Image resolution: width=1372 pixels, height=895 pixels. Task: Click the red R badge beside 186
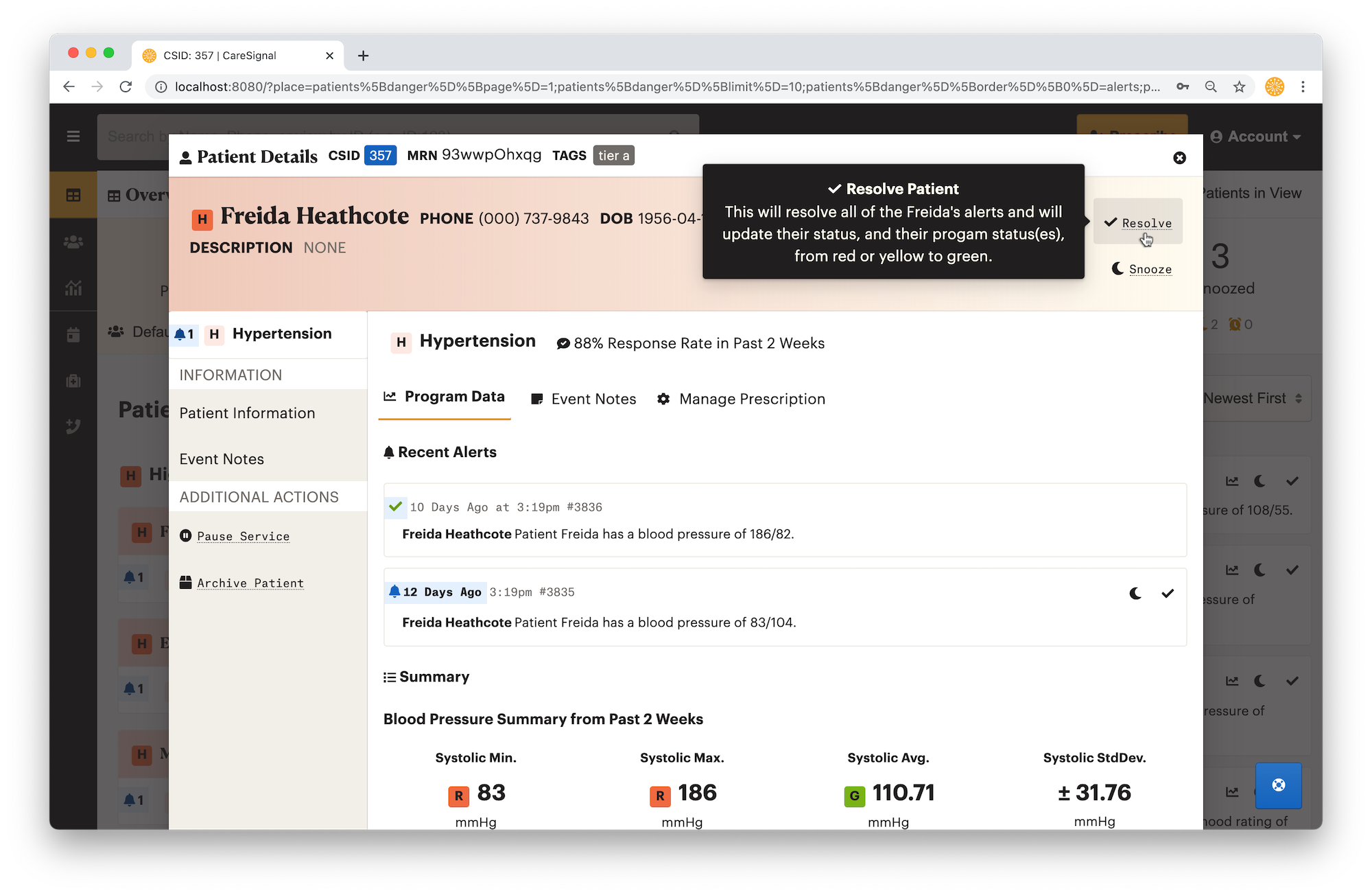coord(660,795)
